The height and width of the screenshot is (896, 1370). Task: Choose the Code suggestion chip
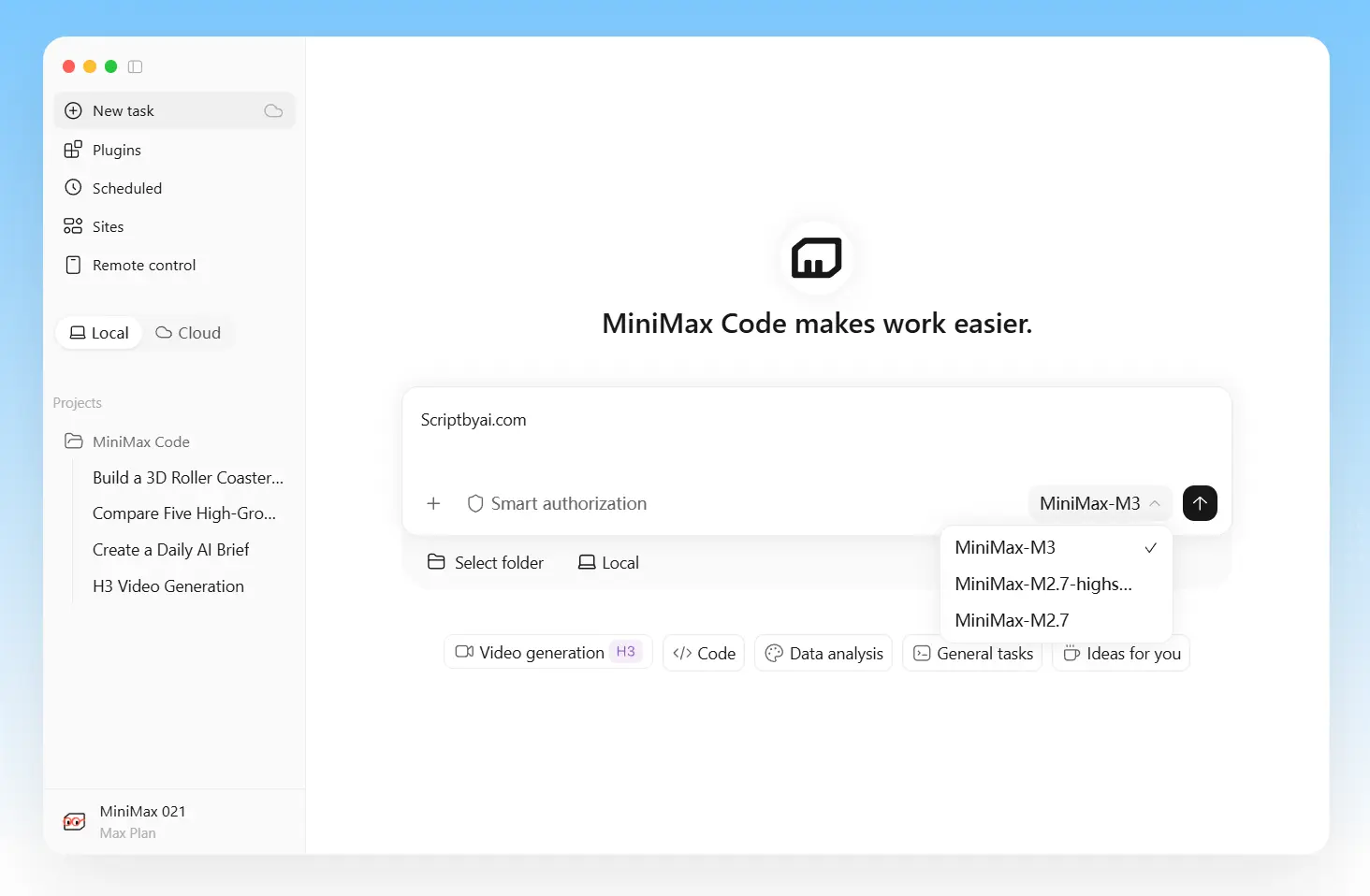704,653
